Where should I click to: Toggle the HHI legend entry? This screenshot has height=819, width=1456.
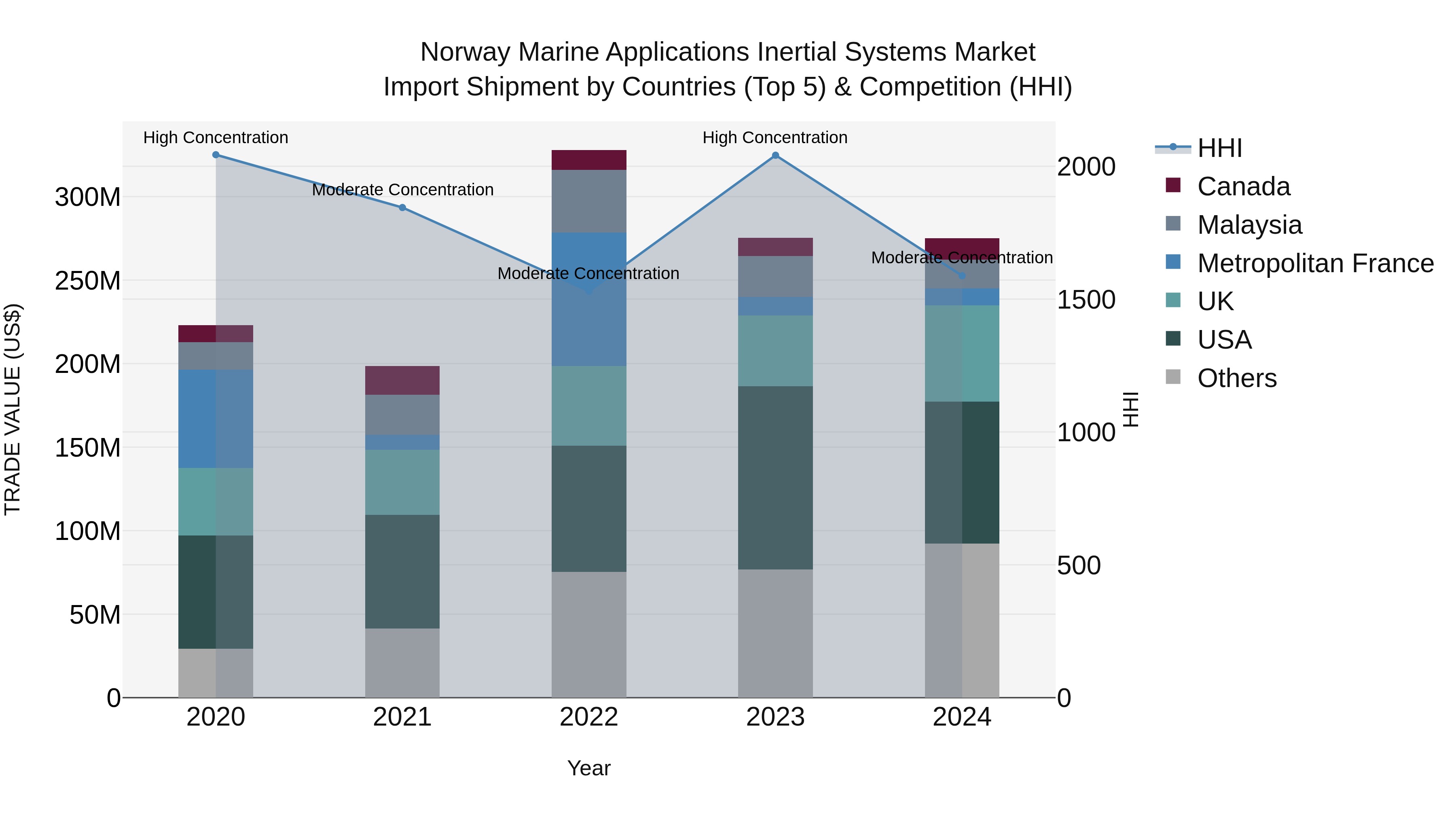pos(1198,148)
